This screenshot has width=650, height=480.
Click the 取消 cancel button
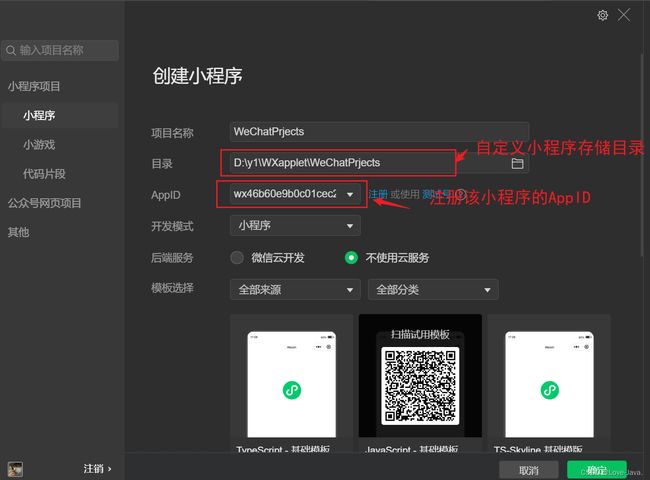tap(529, 470)
